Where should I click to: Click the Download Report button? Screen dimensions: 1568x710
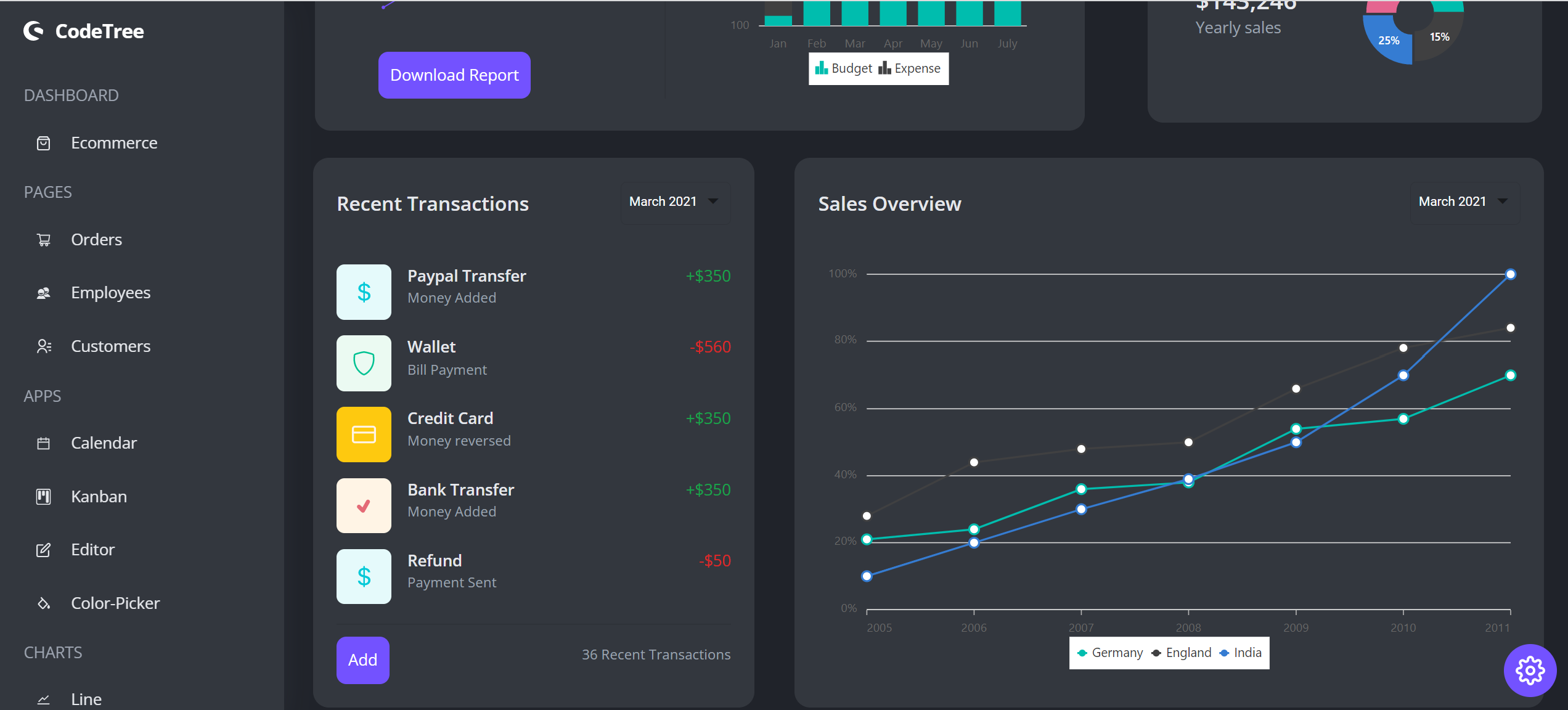tap(454, 75)
